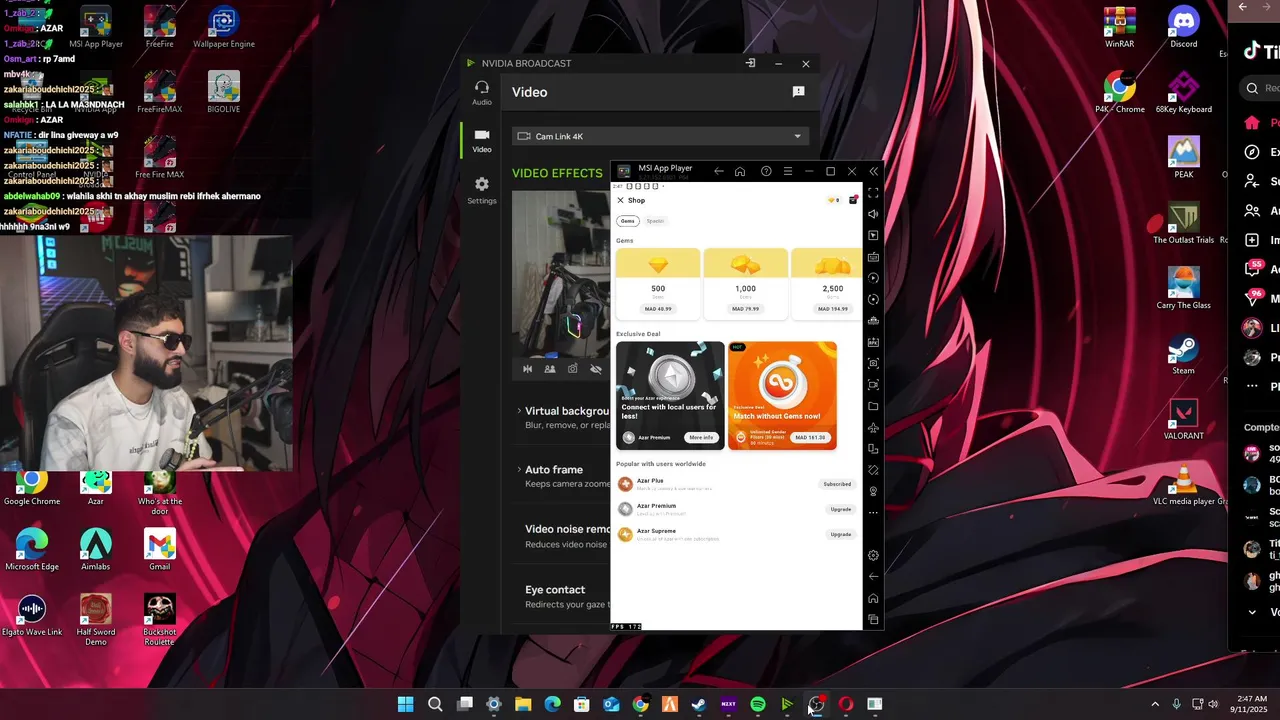Click the people icon under camera preview
Image resolution: width=1280 pixels, height=720 pixels.
coord(550,369)
